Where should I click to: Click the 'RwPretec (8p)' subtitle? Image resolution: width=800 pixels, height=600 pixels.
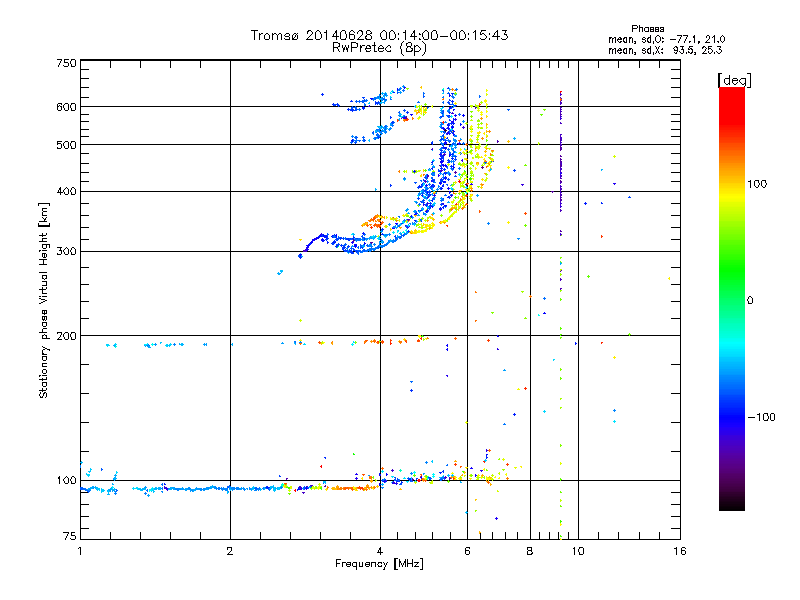[x=379, y=48]
